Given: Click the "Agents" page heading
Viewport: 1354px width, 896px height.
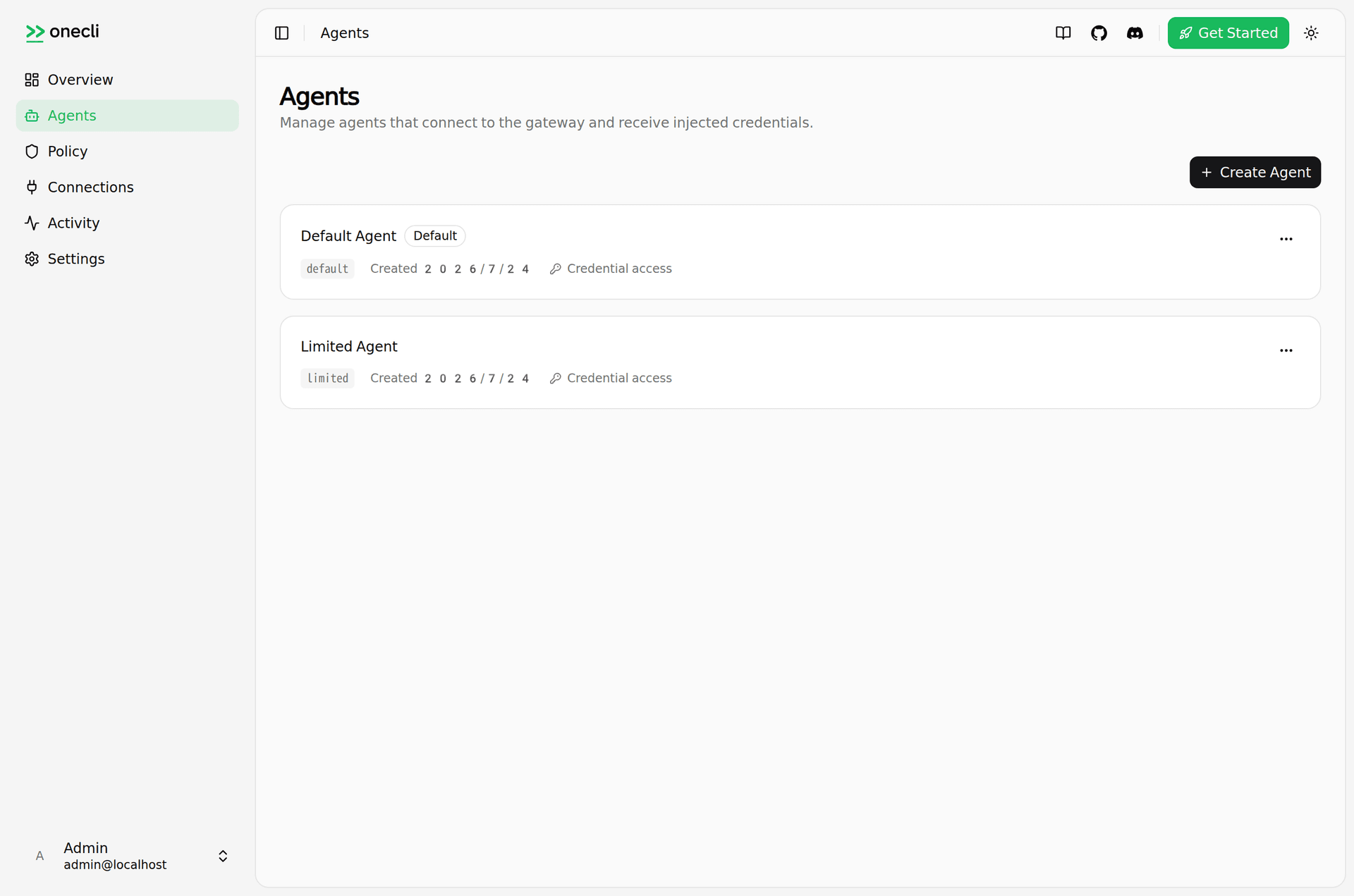Looking at the screenshot, I should tap(319, 97).
